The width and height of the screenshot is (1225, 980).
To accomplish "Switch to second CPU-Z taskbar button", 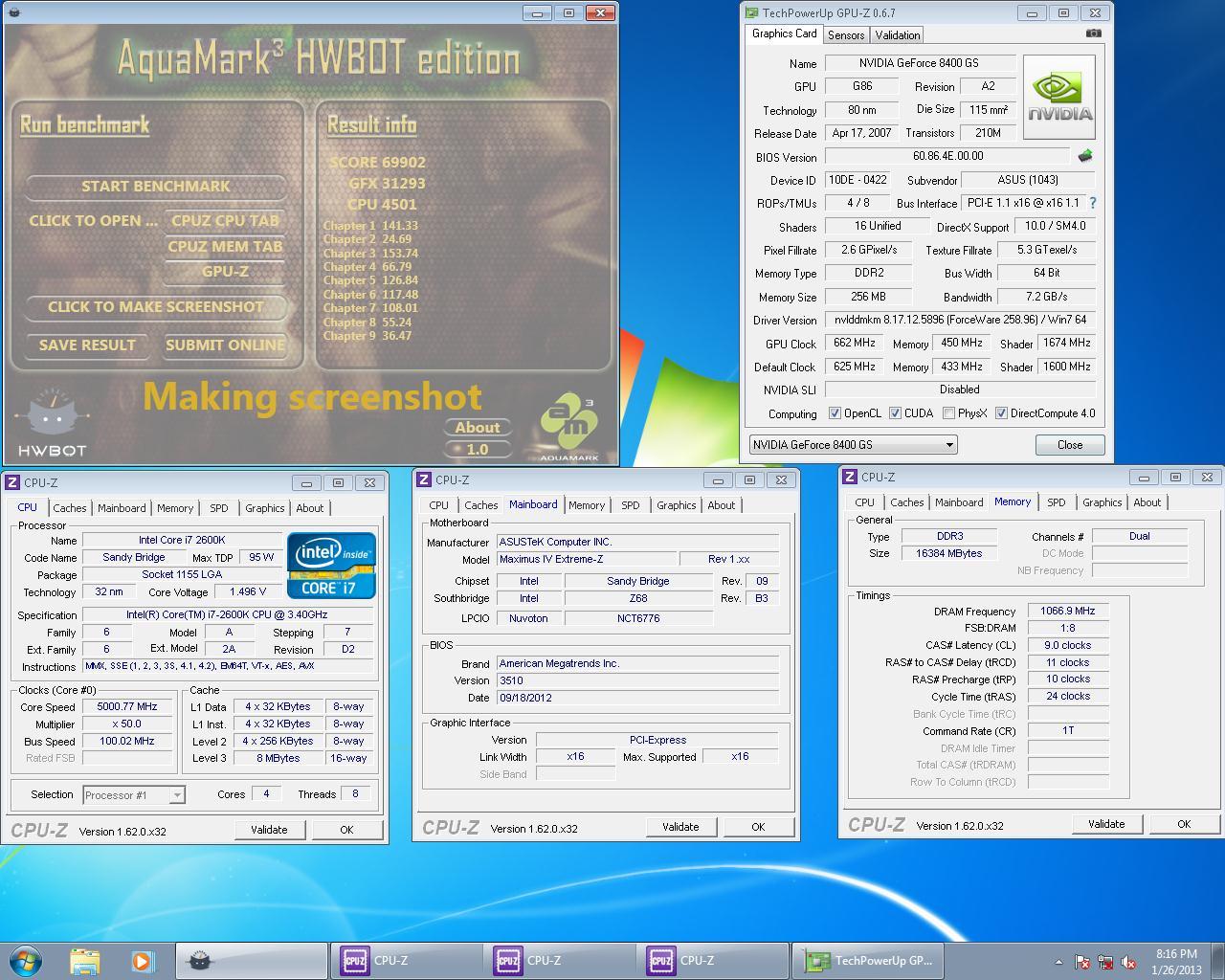I will point(559,961).
